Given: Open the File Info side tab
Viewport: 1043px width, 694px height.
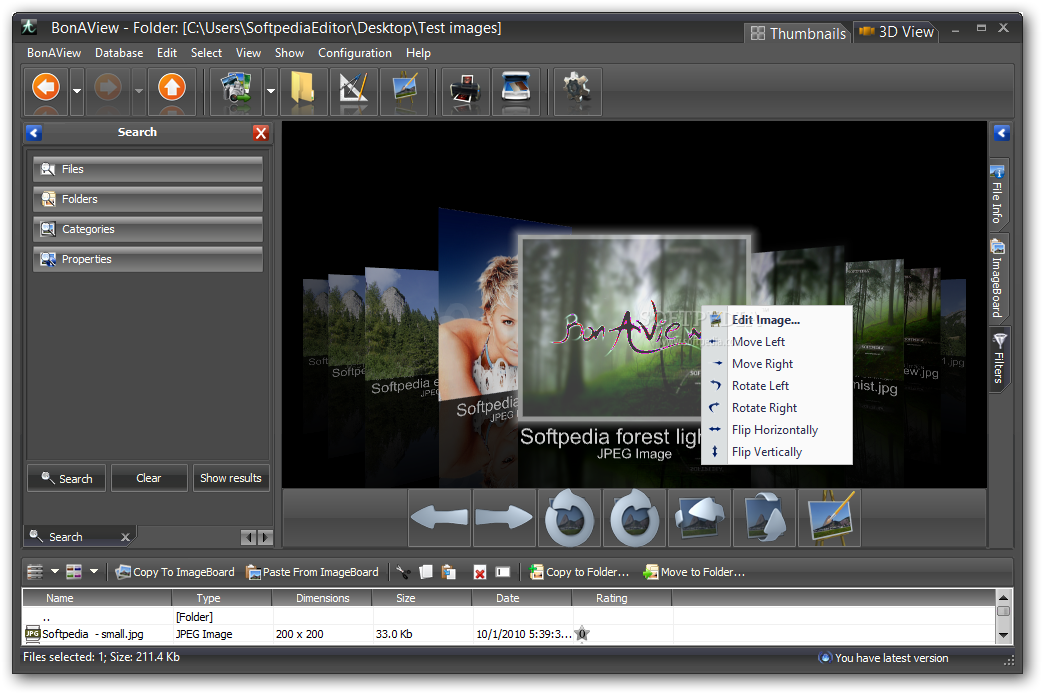Looking at the screenshot, I should click(x=998, y=195).
